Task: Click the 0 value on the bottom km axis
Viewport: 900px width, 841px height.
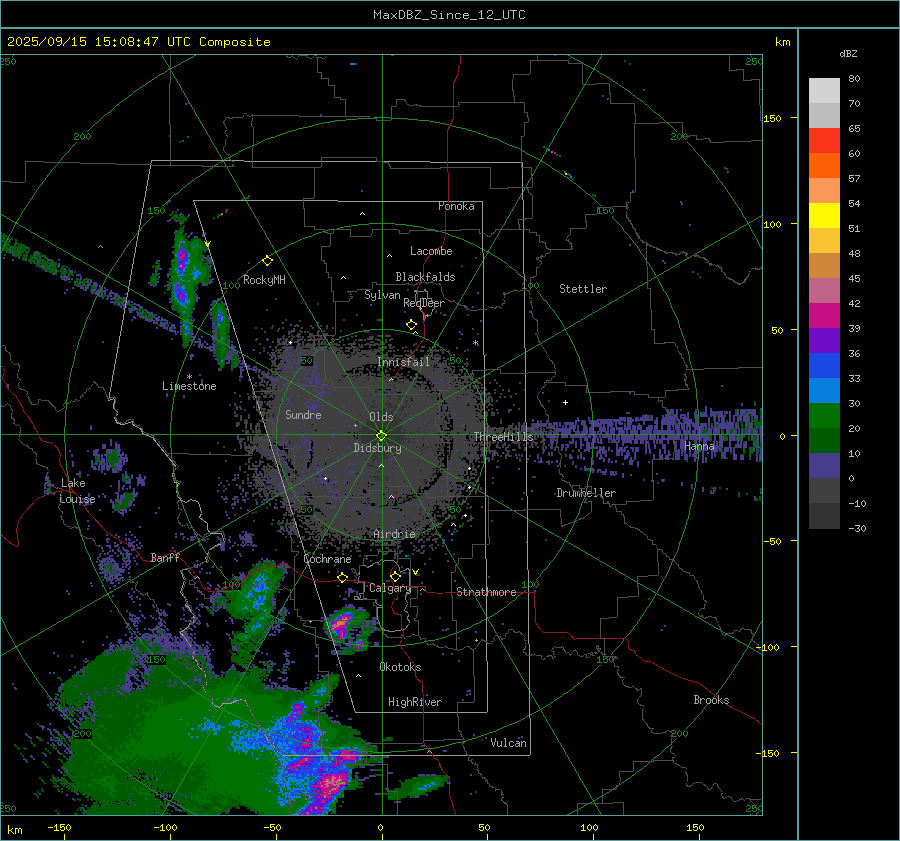Action: point(380,827)
